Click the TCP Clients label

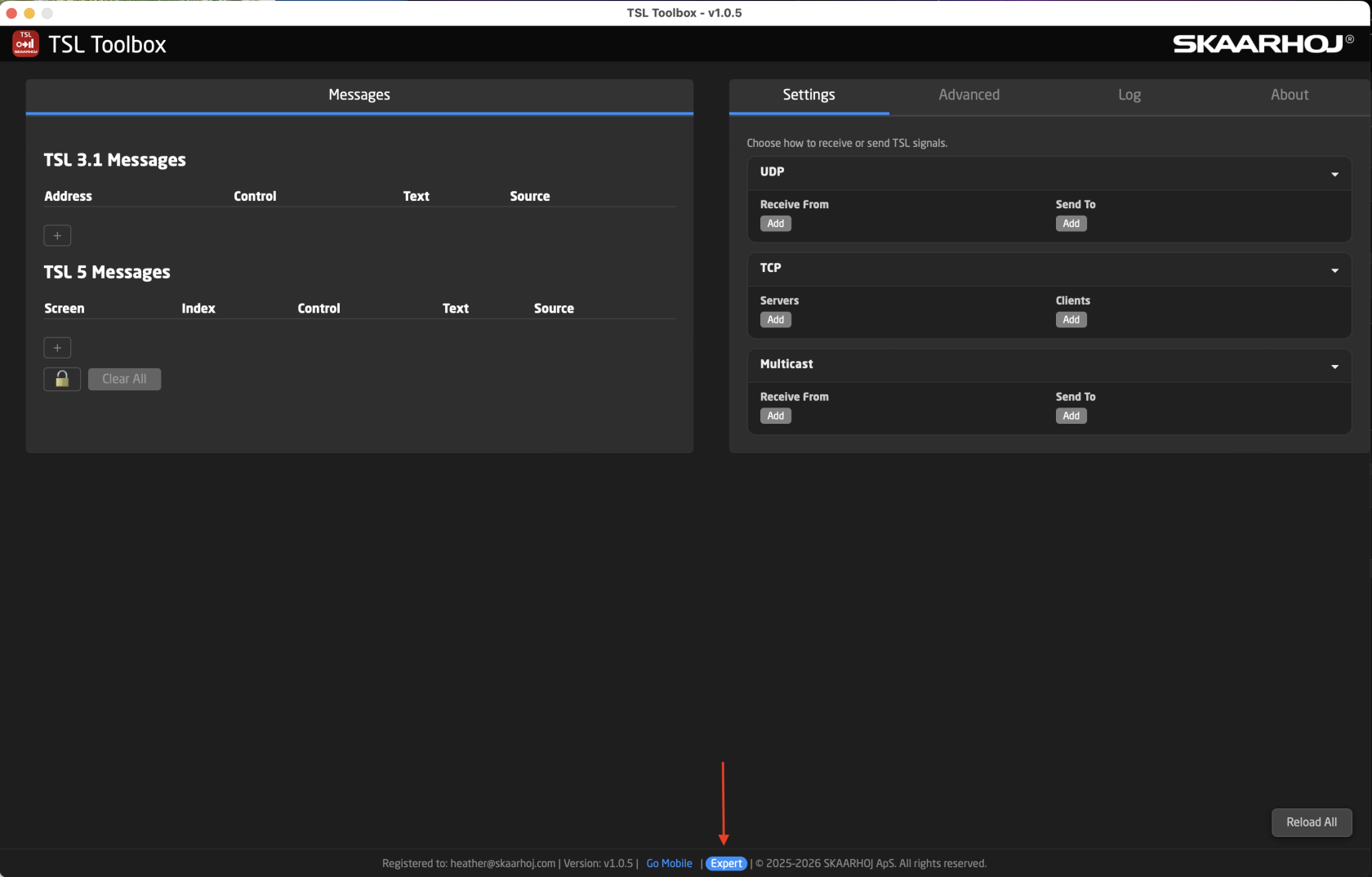[1072, 300]
